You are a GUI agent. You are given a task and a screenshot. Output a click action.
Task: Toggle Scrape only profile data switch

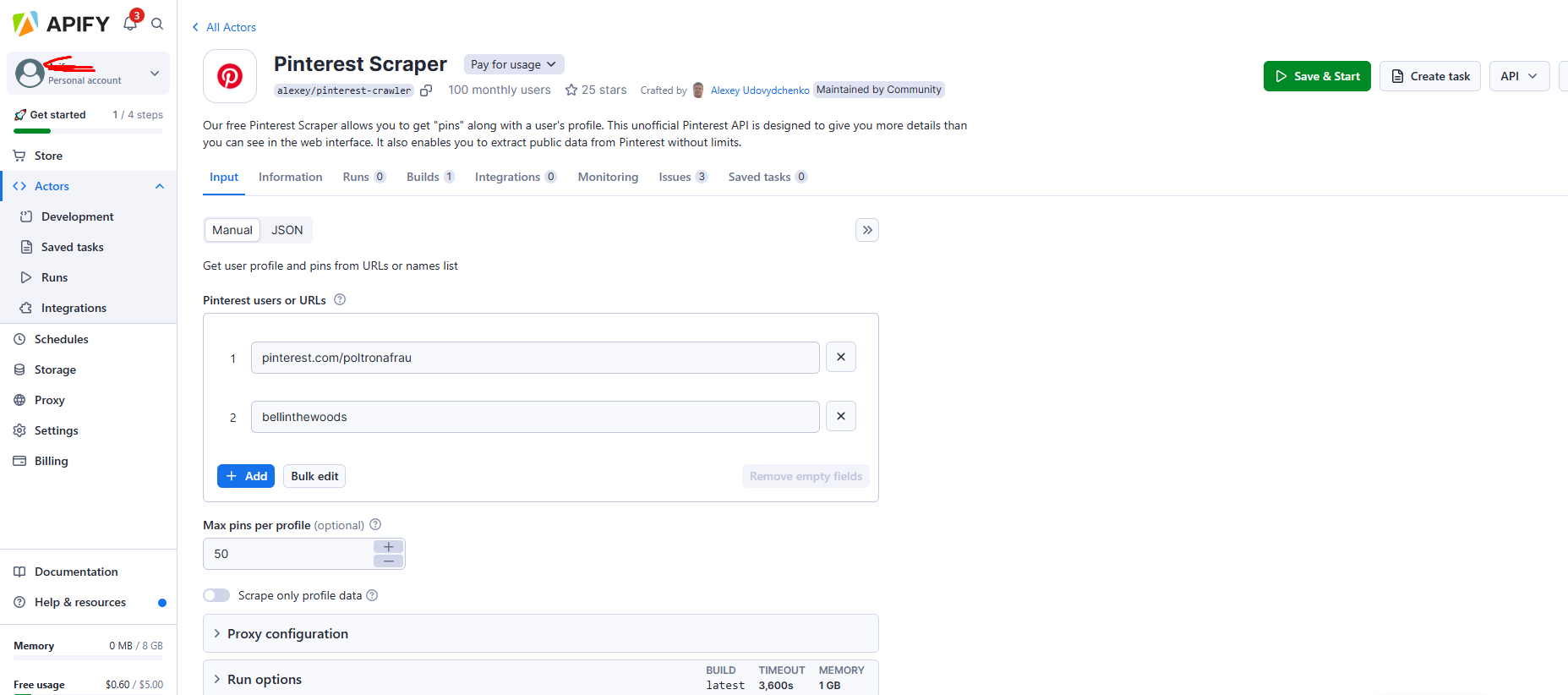pyautogui.click(x=216, y=595)
